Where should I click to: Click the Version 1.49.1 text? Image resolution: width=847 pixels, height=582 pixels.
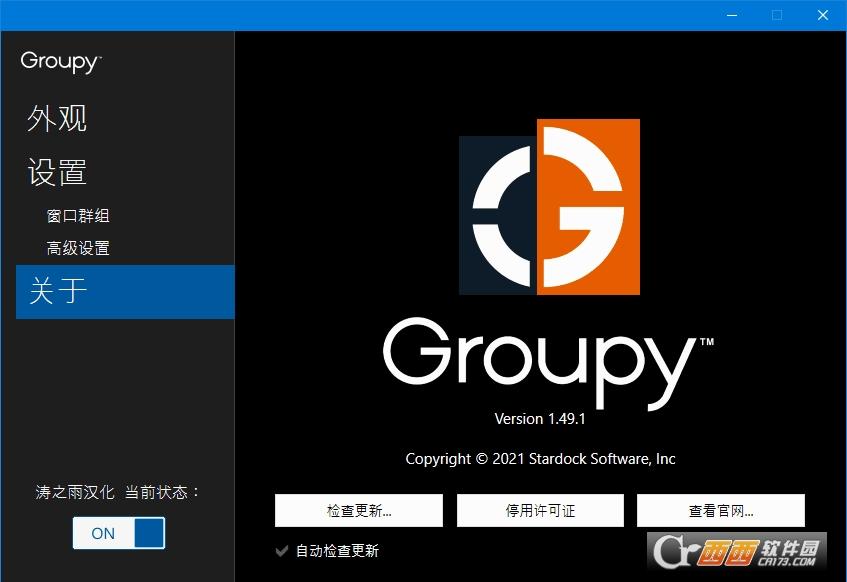(x=540, y=419)
